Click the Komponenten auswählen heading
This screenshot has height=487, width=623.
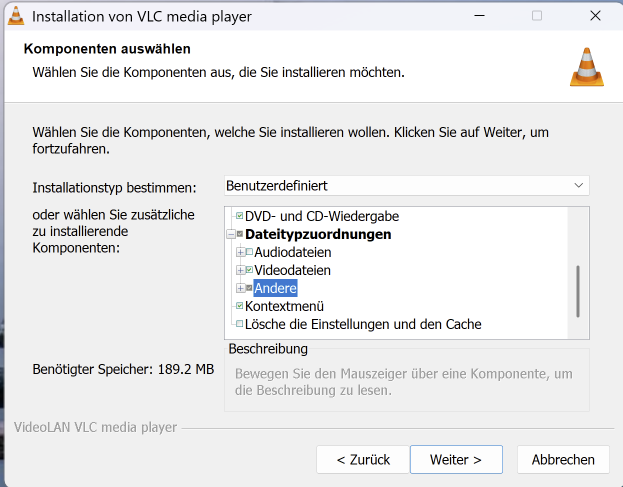107,49
